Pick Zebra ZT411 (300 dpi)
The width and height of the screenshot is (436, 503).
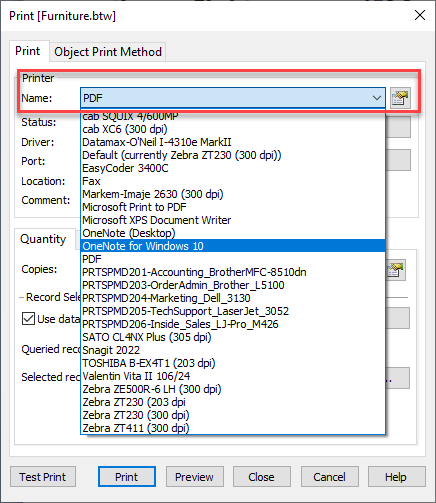(x=233, y=428)
